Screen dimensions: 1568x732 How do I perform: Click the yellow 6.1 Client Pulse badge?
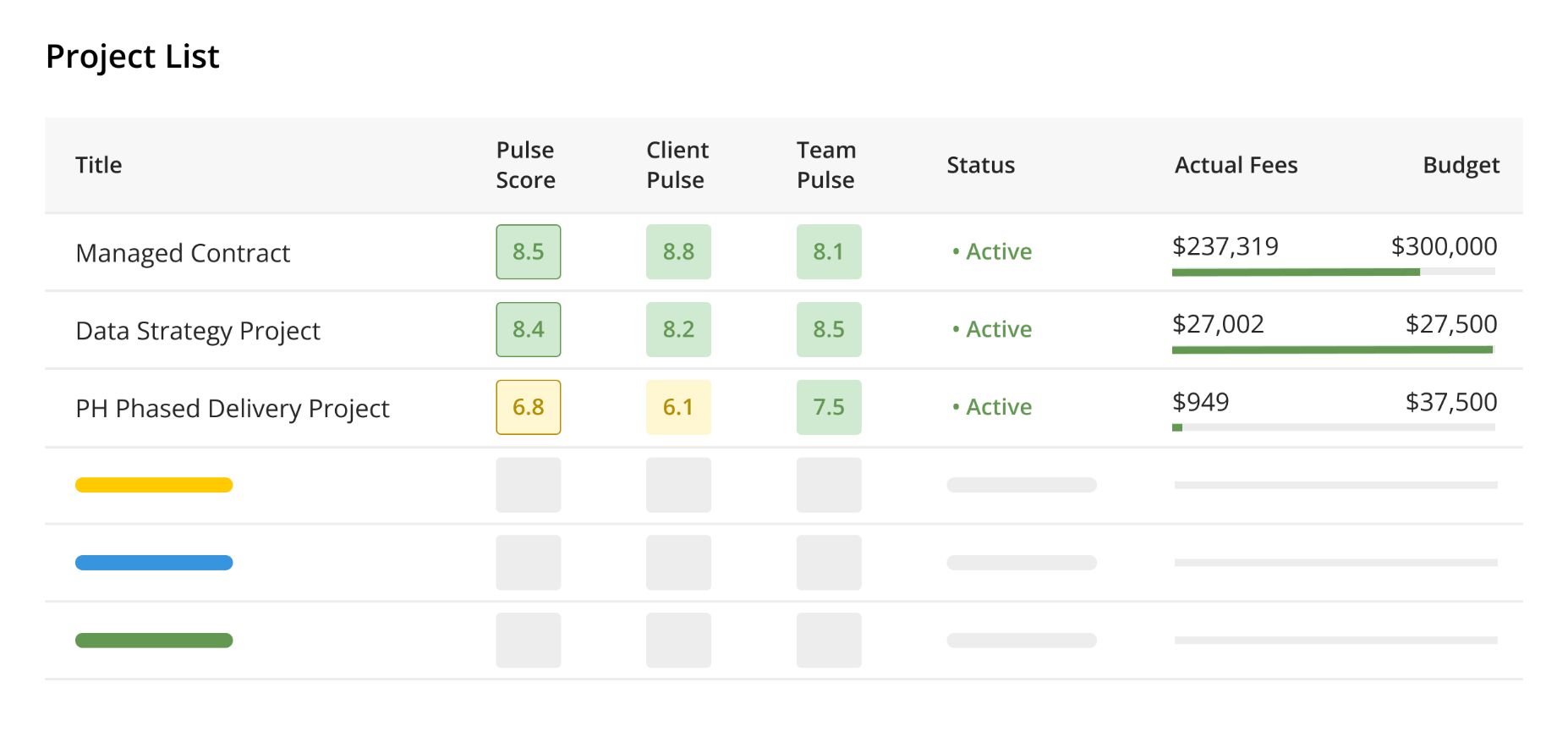tap(678, 408)
